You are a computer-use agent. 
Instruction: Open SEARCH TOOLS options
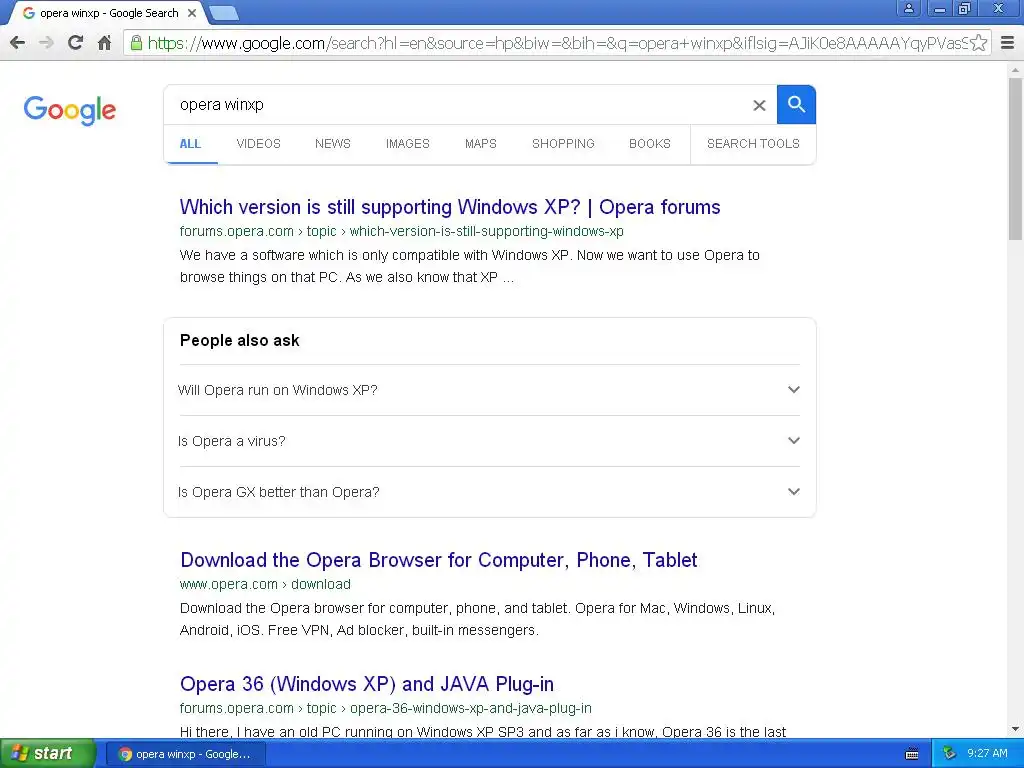pos(753,144)
